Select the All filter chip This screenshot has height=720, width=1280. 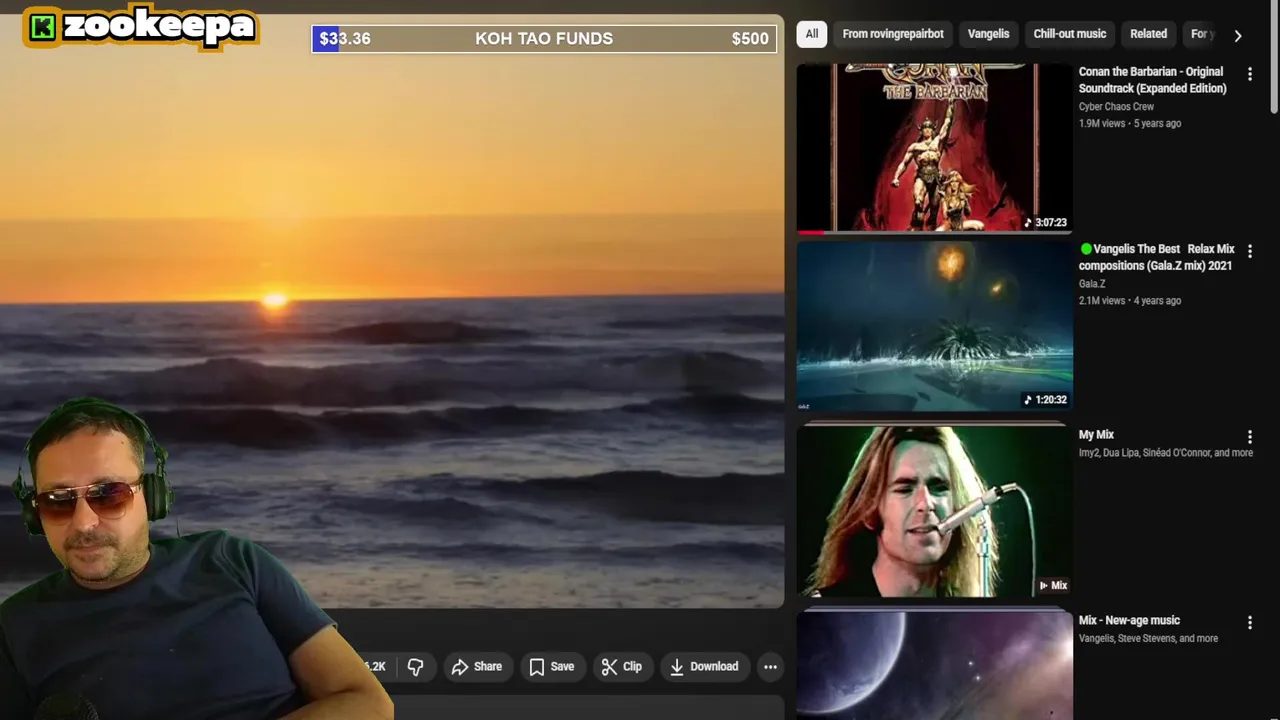pyautogui.click(x=812, y=34)
